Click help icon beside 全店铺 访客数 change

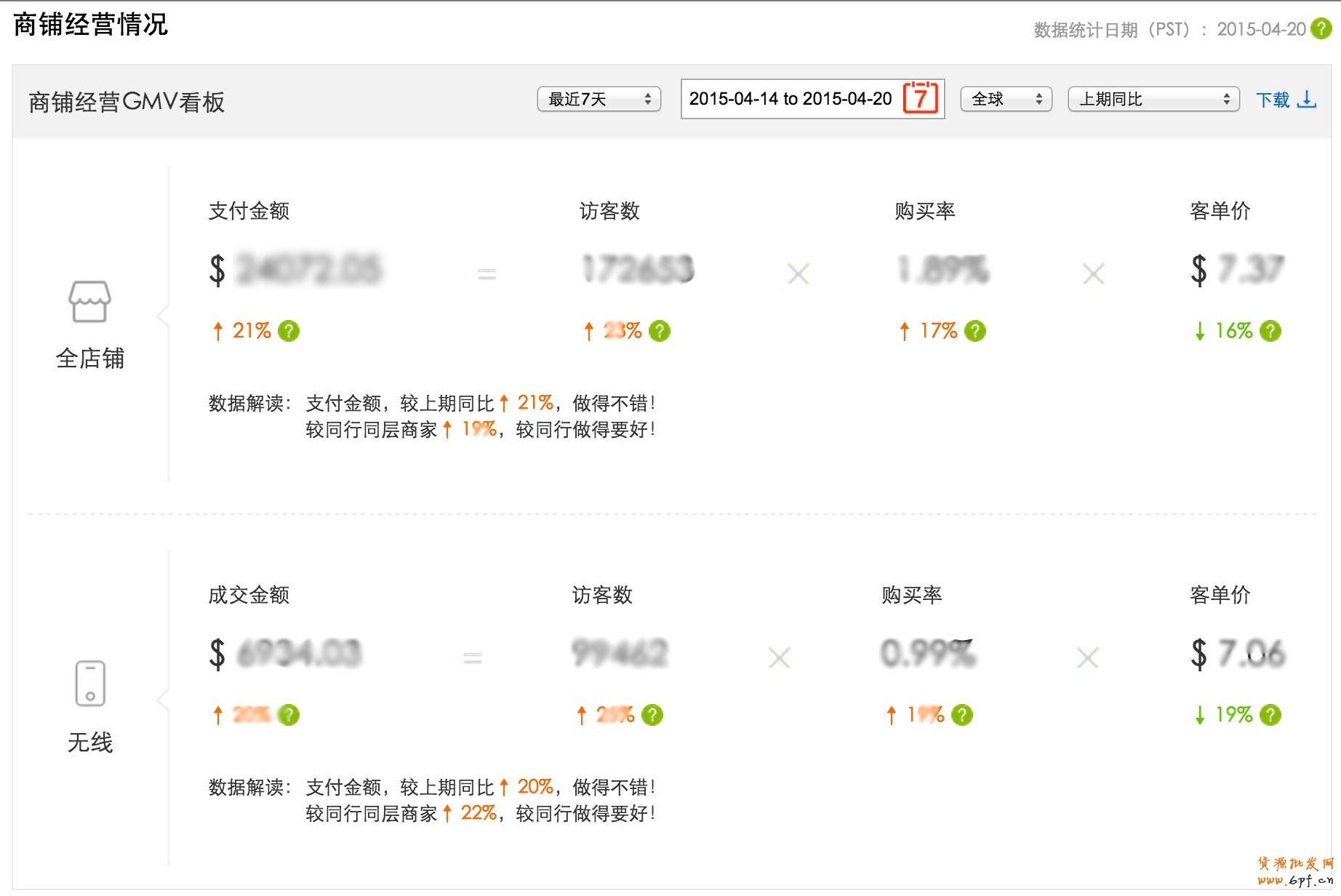[x=659, y=331]
